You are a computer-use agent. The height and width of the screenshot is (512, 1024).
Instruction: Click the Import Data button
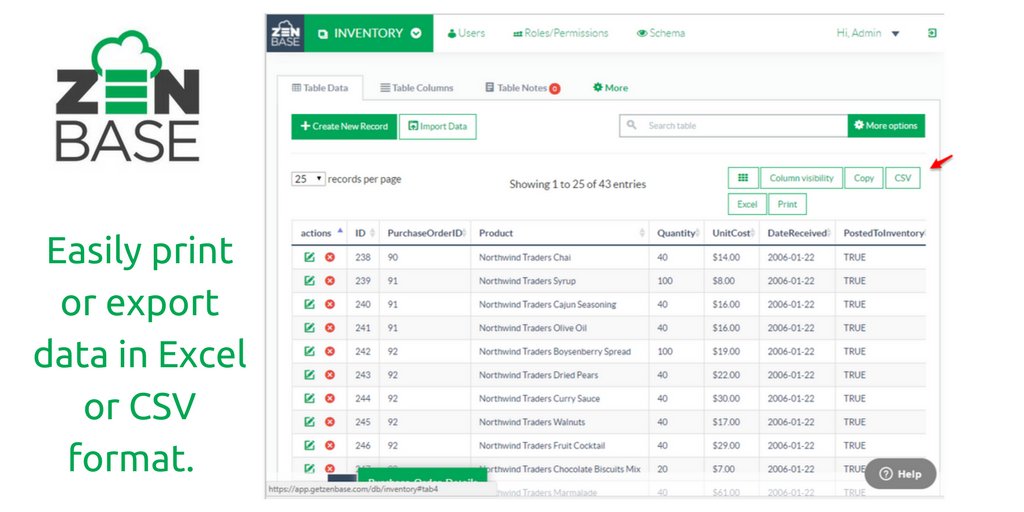(x=438, y=126)
